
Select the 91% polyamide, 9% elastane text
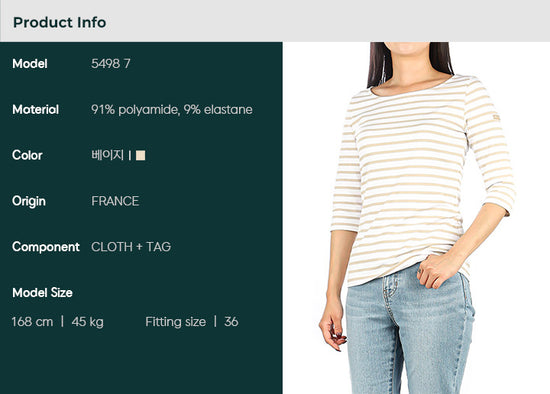pos(172,110)
